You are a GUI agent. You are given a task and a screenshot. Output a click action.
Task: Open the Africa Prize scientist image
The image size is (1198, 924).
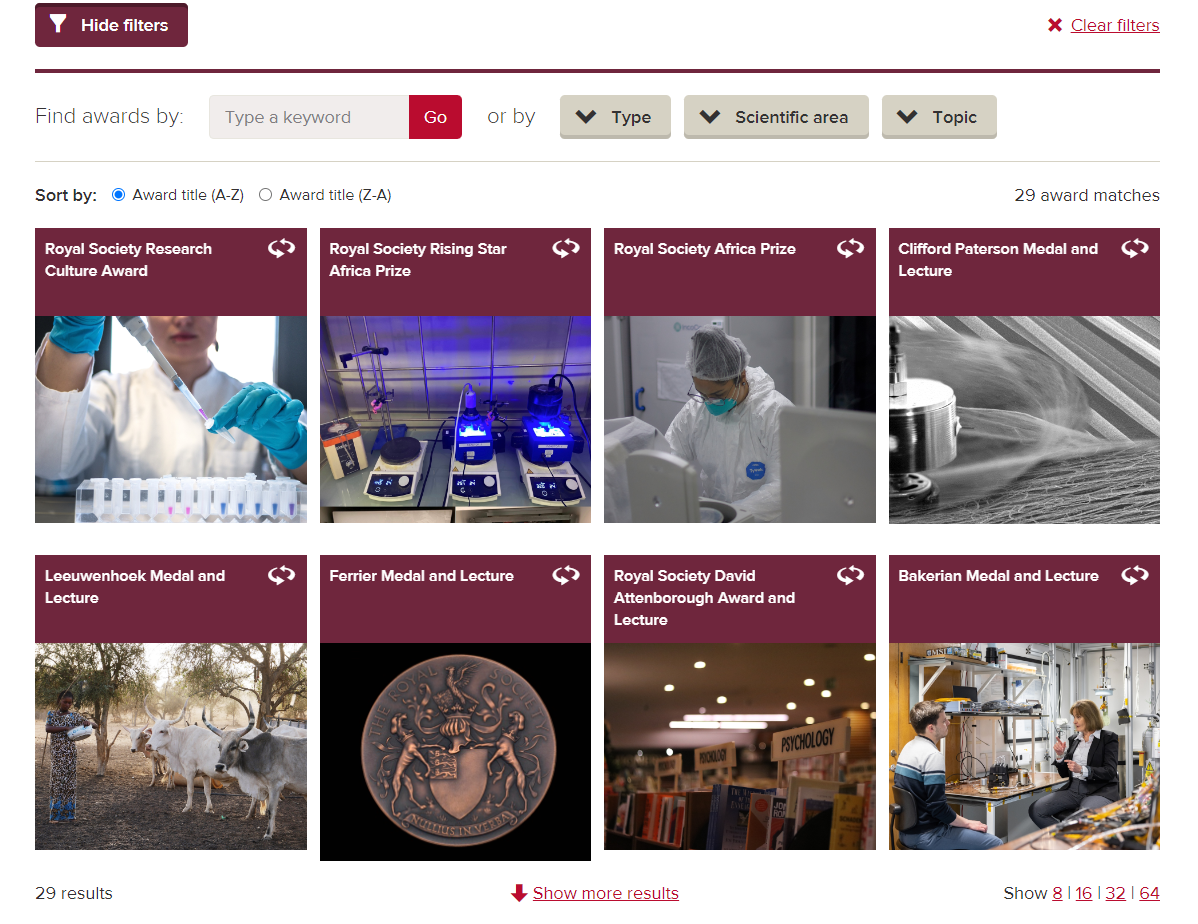[x=740, y=420]
